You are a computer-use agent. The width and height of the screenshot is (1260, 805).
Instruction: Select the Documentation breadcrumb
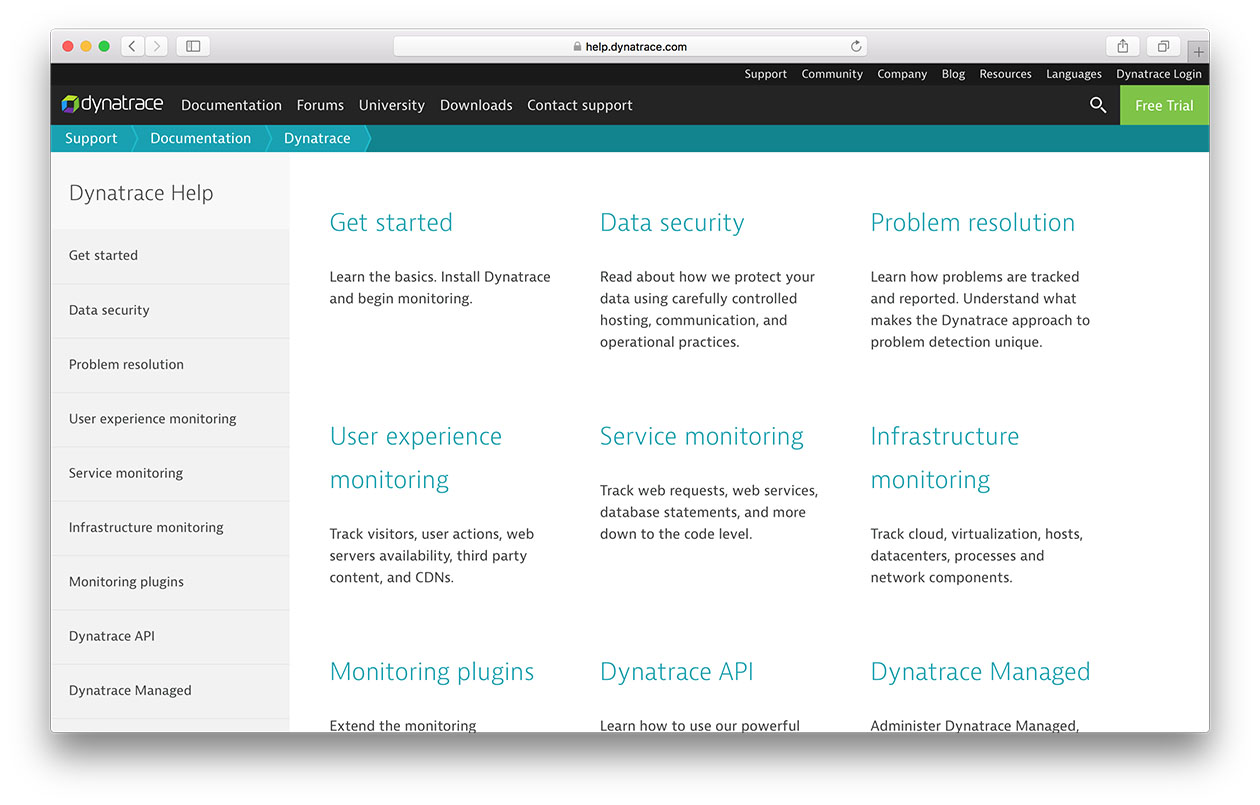(x=200, y=138)
